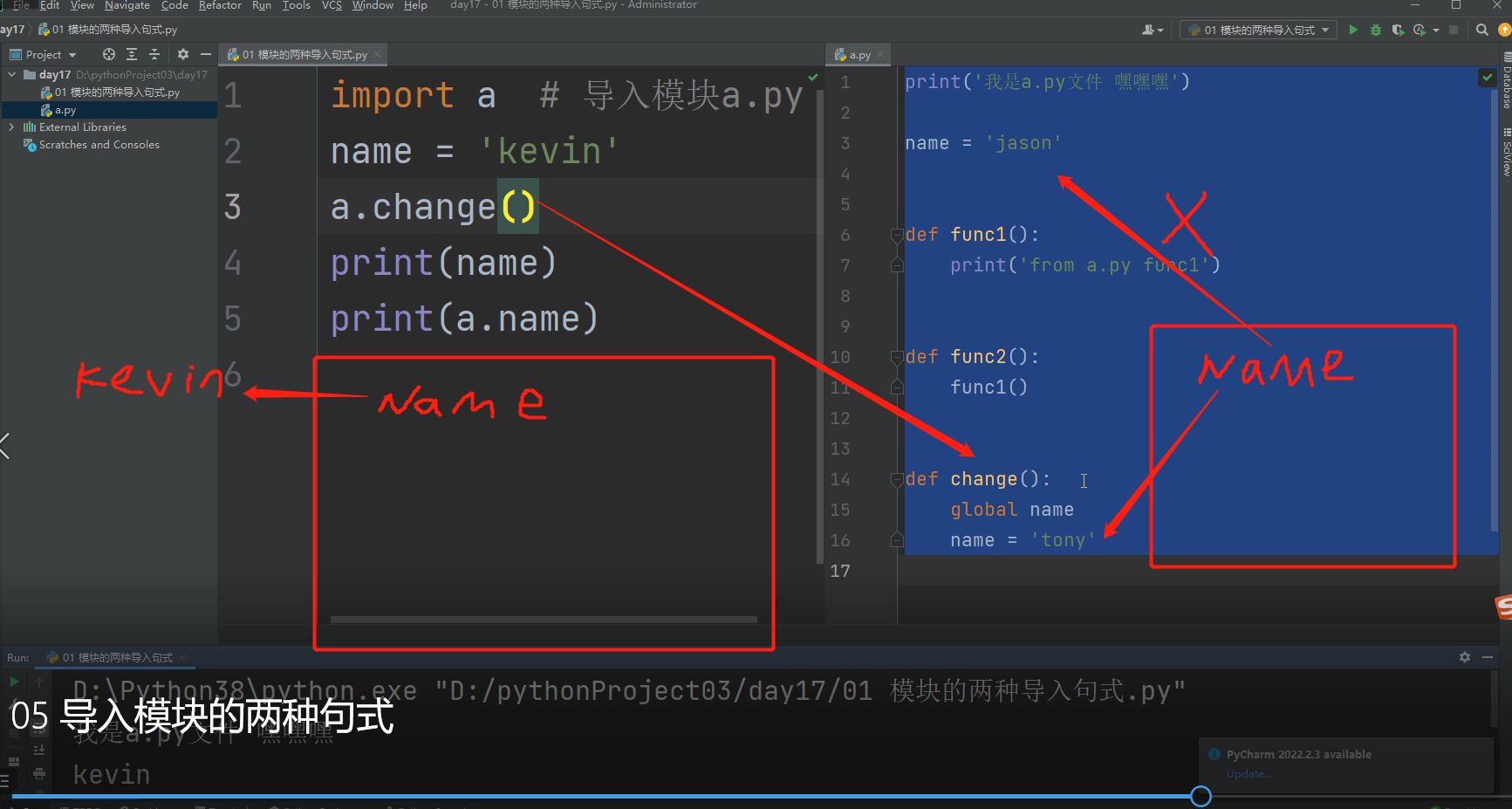Open Run panel settings gear
This screenshot has height=809, width=1512.
pyautogui.click(x=1465, y=657)
